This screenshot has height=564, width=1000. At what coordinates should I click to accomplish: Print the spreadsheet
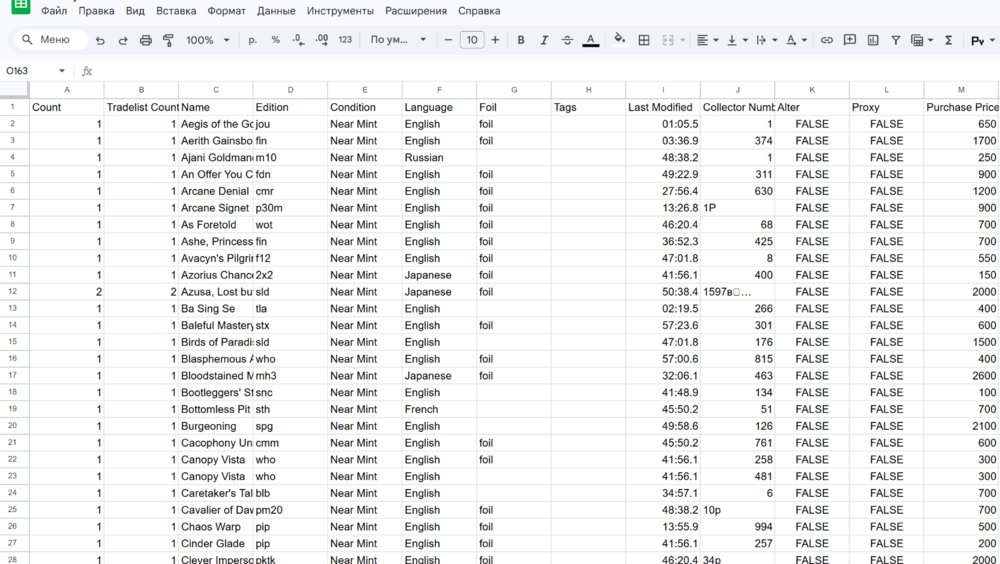146,40
